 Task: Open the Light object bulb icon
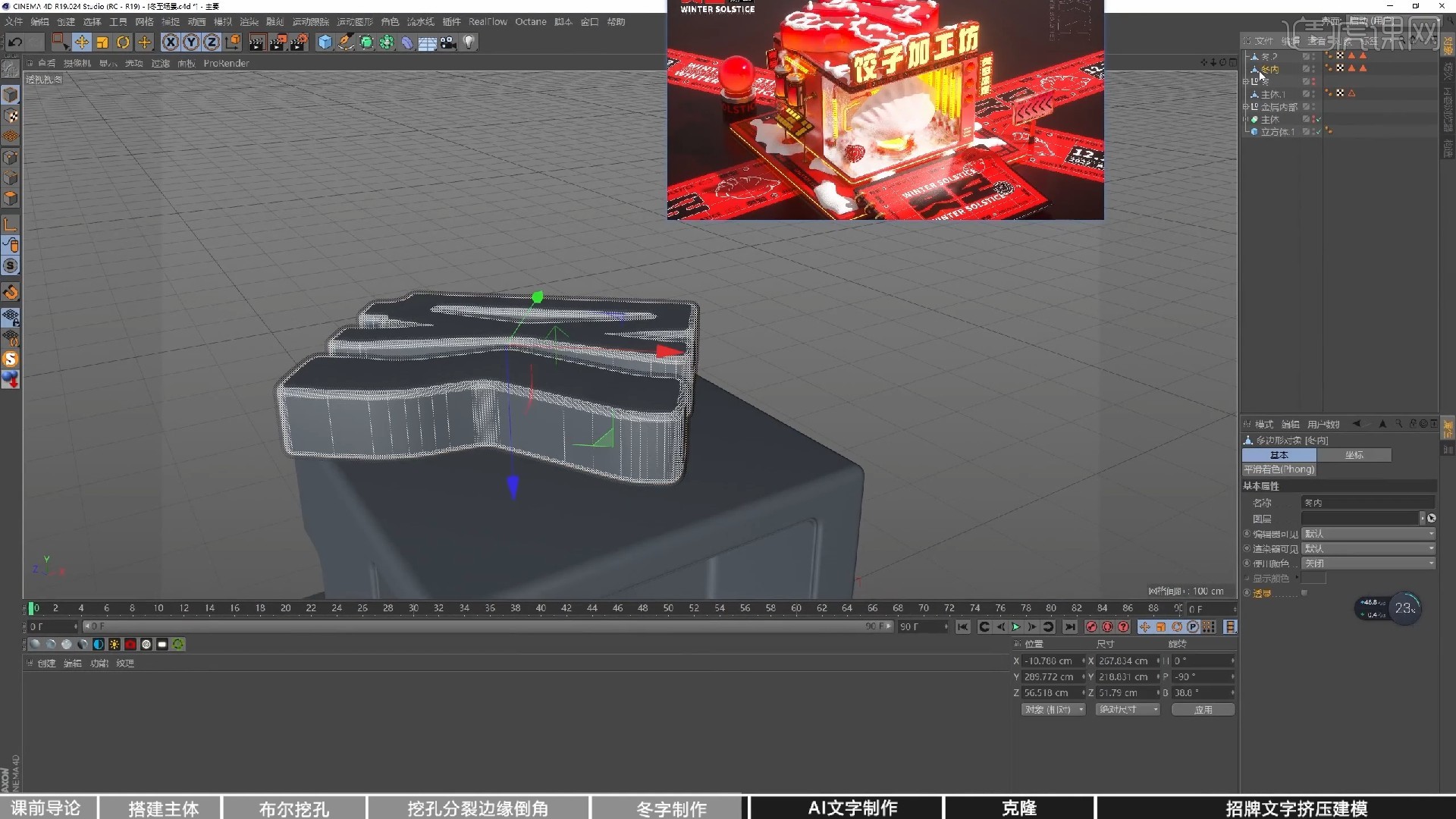point(469,42)
